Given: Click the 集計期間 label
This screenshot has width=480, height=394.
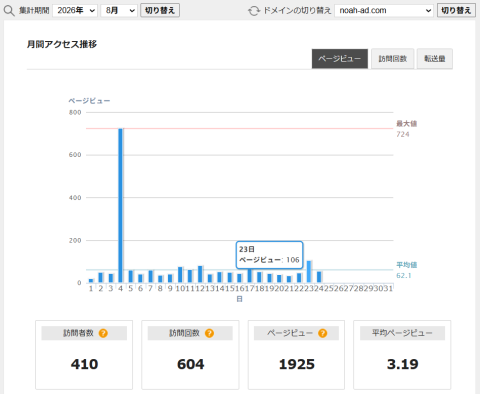Looking at the screenshot, I should (34, 11).
